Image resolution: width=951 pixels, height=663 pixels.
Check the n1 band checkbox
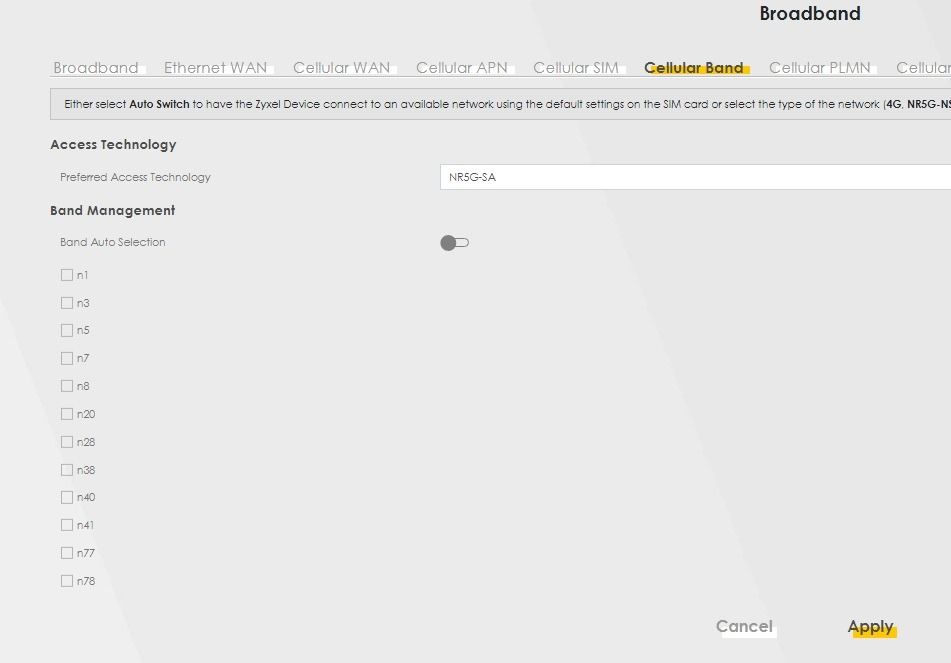click(67, 275)
